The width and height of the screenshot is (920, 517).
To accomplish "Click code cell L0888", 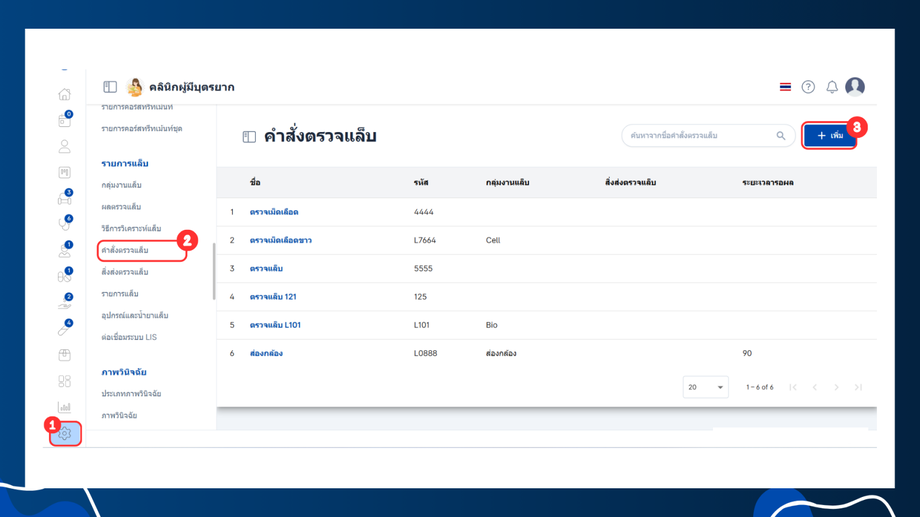I will pos(425,353).
